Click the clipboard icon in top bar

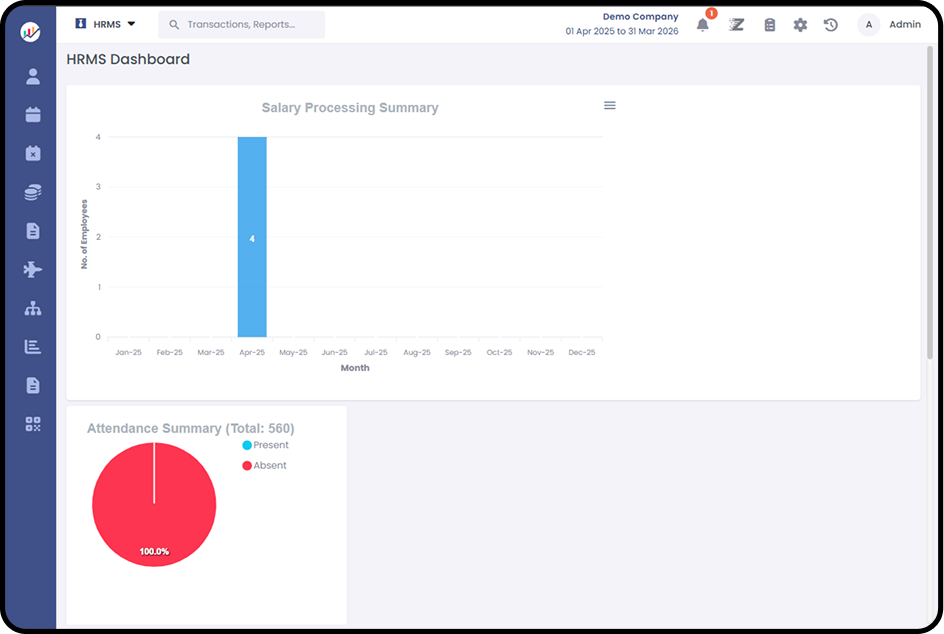(769, 24)
